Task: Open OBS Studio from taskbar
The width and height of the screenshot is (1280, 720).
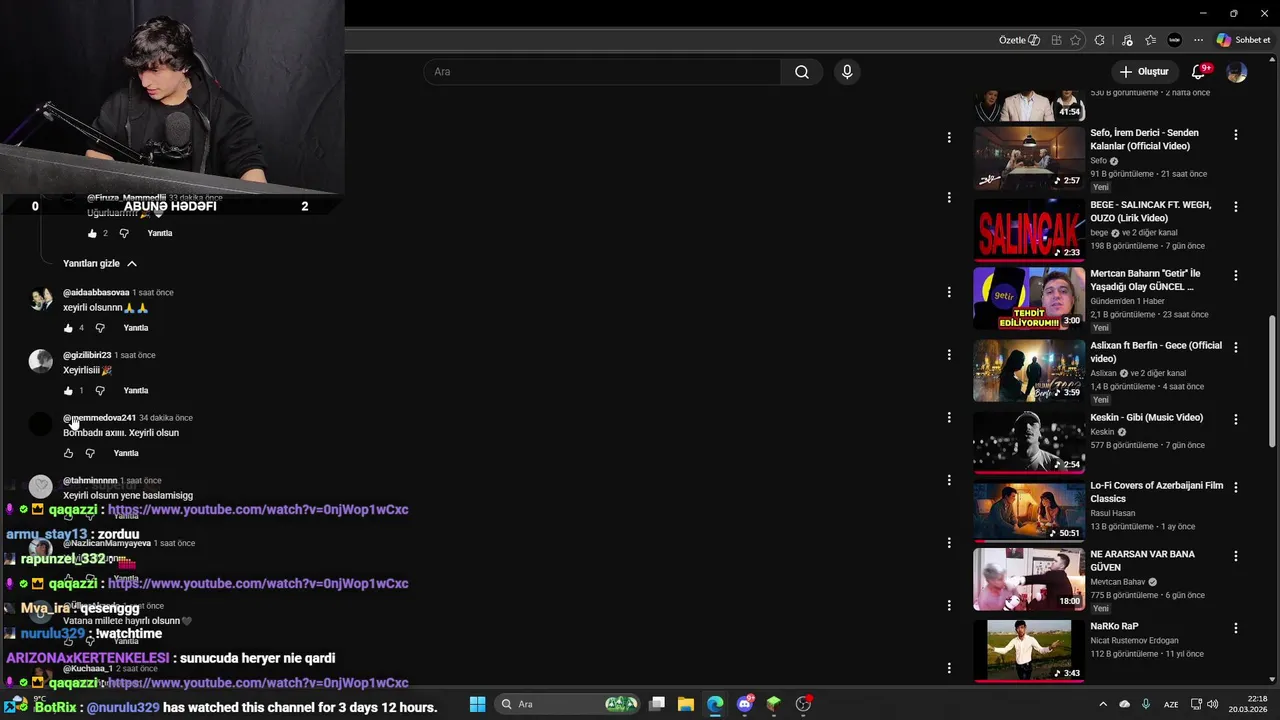Action: click(x=803, y=704)
